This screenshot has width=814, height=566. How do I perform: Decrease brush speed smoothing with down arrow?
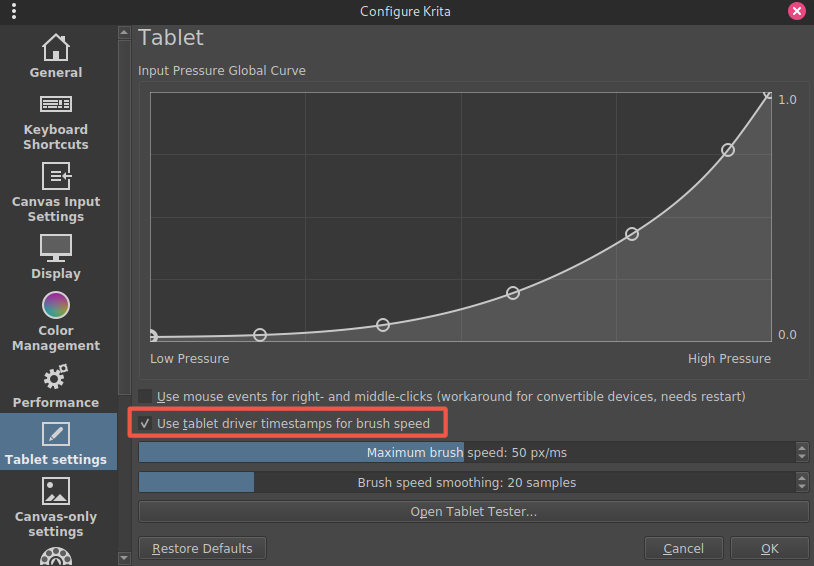click(x=802, y=487)
